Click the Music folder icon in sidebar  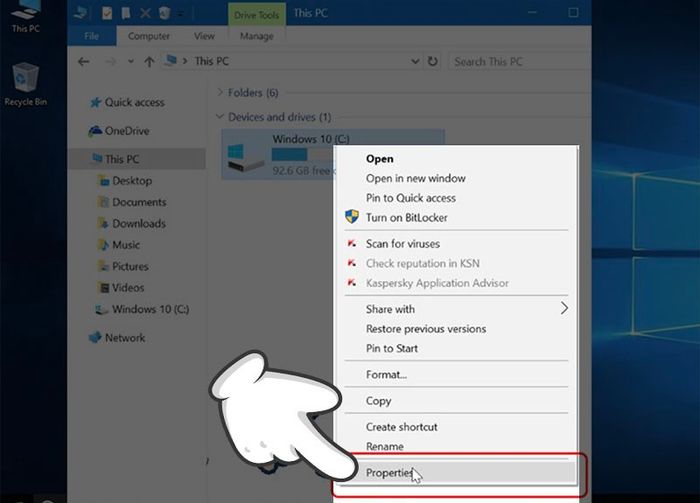pos(104,245)
